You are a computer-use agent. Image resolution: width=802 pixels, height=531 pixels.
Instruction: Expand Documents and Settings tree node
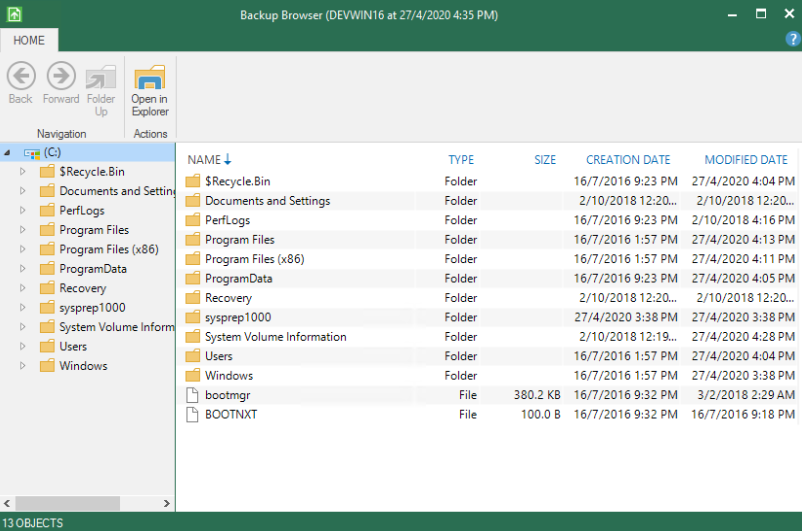[23, 191]
